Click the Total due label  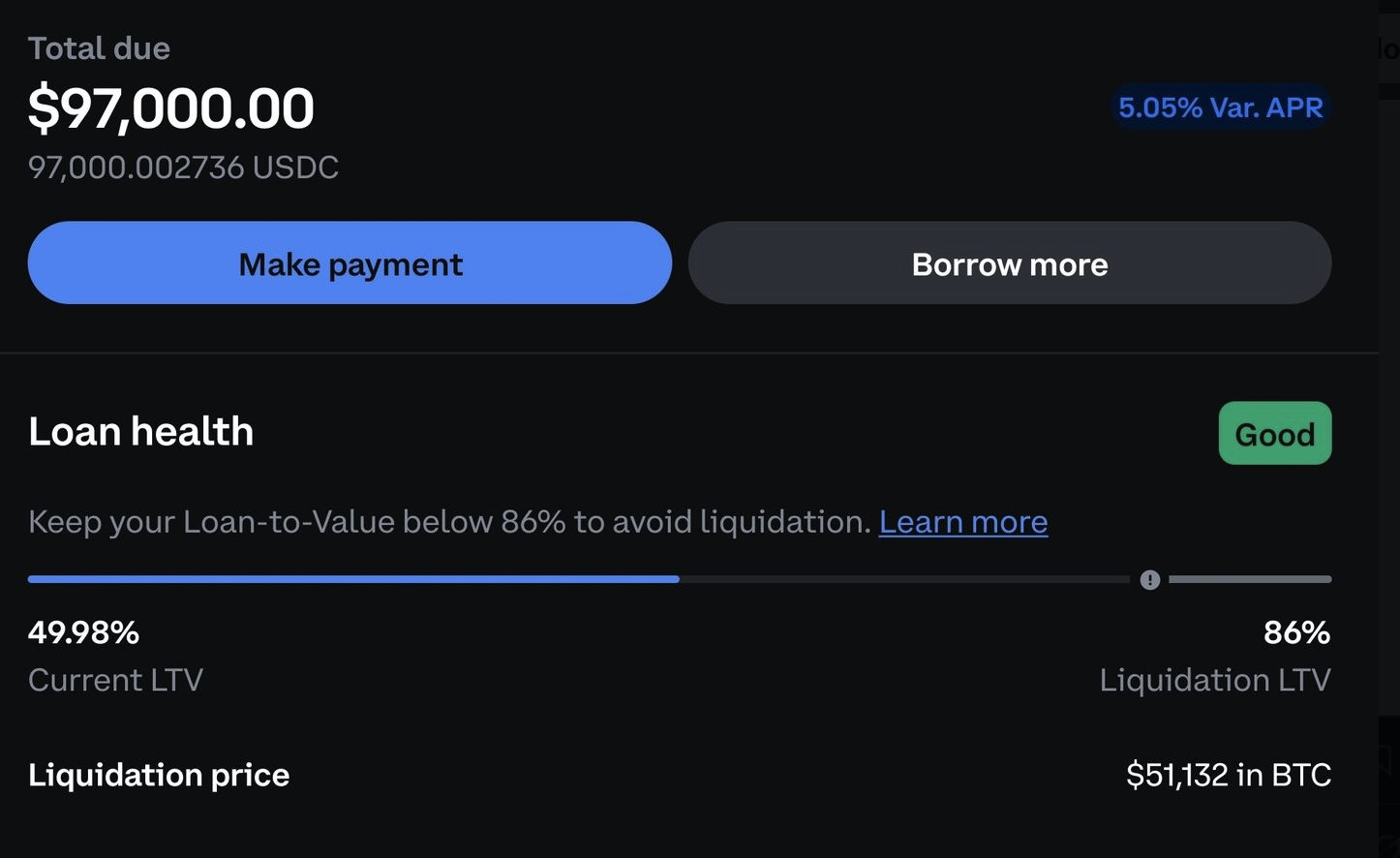point(99,48)
